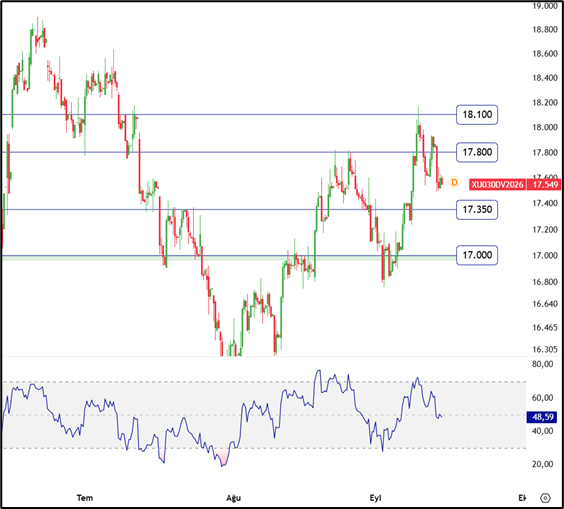This screenshot has width=564, height=509.
Task: Click the 19.000 value on price scale
Action: click(545, 6)
